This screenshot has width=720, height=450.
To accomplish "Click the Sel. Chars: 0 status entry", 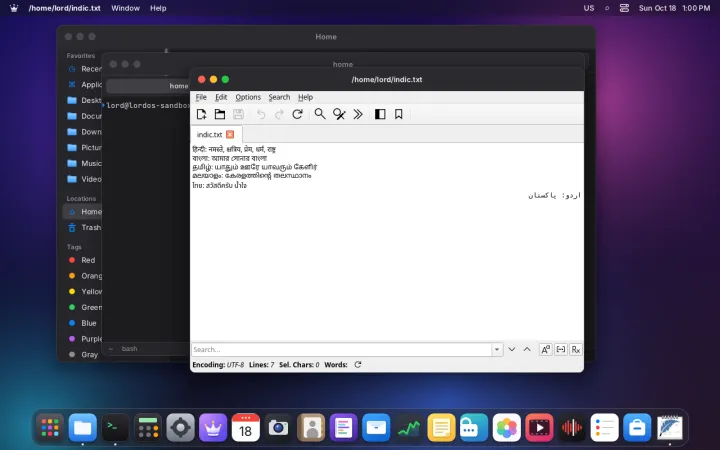I will point(299,365).
